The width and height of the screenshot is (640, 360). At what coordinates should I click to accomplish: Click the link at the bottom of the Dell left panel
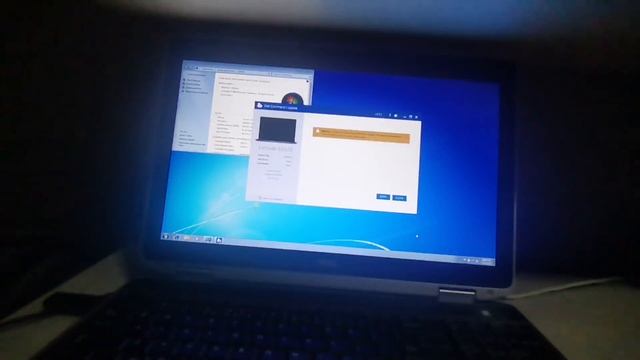(272, 199)
